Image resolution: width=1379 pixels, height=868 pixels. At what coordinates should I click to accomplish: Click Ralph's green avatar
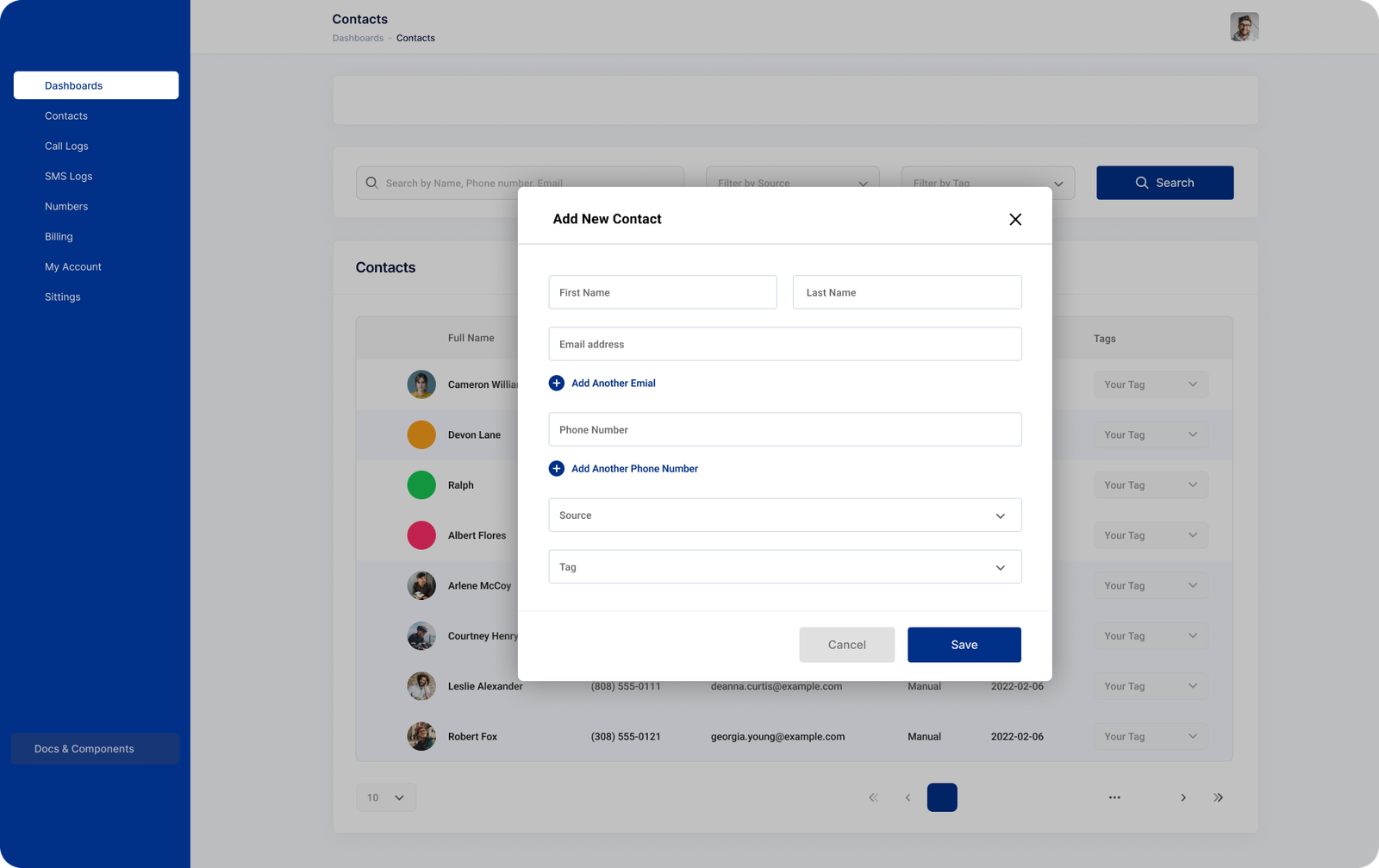coord(421,484)
